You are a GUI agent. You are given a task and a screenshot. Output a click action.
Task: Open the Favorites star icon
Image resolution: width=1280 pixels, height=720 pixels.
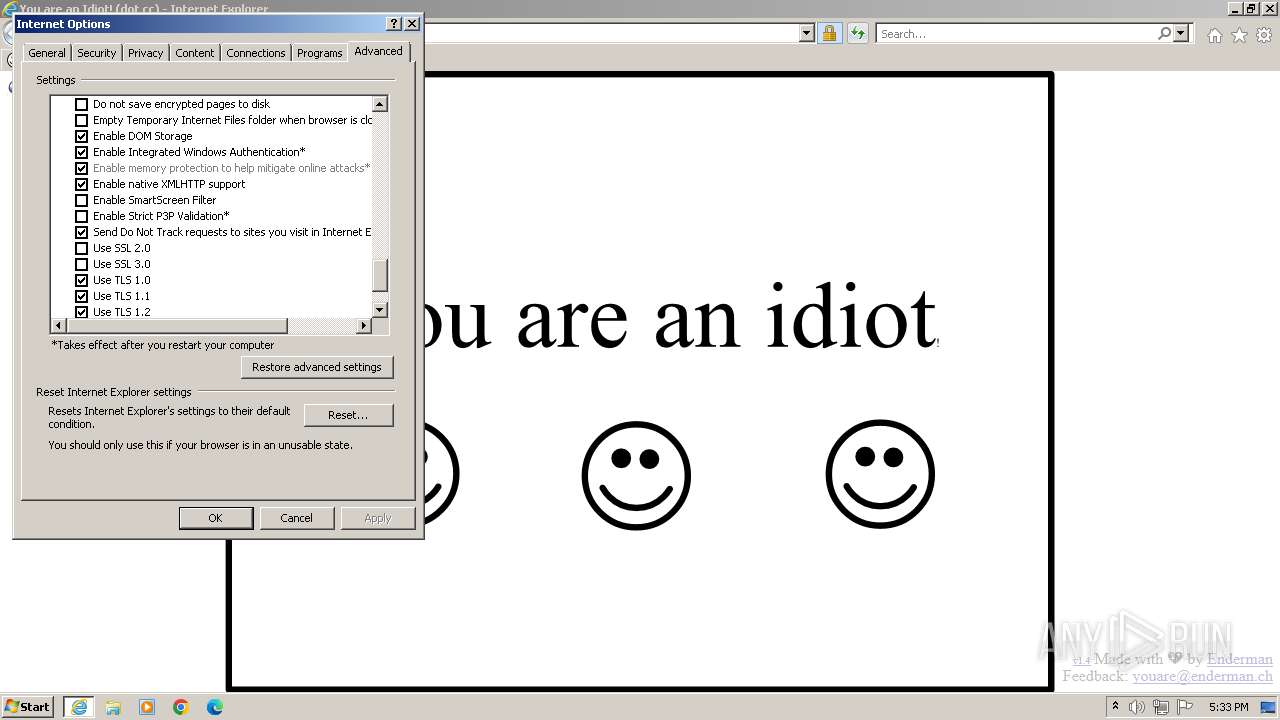(x=1239, y=35)
